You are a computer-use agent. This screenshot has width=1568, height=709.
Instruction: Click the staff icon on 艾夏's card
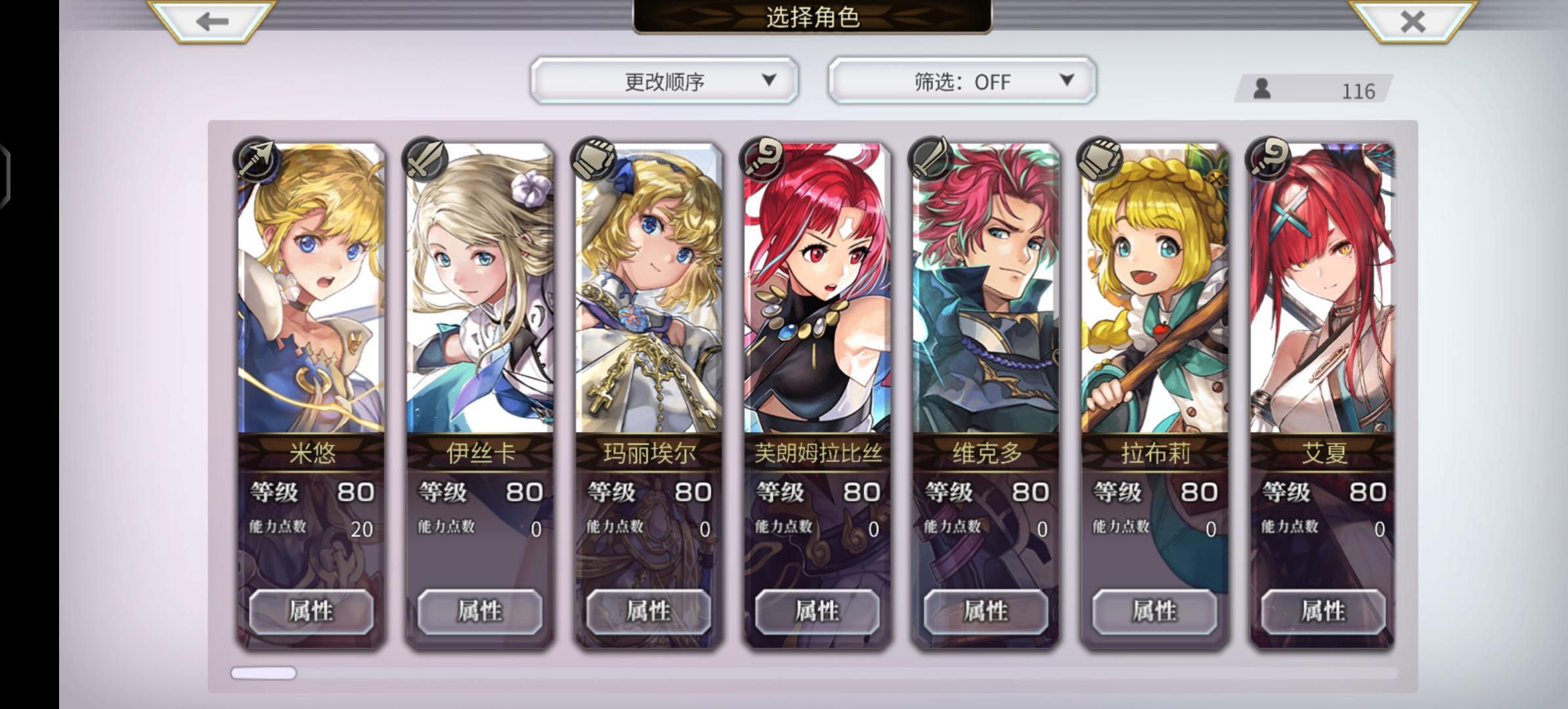(x=1269, y=160)
